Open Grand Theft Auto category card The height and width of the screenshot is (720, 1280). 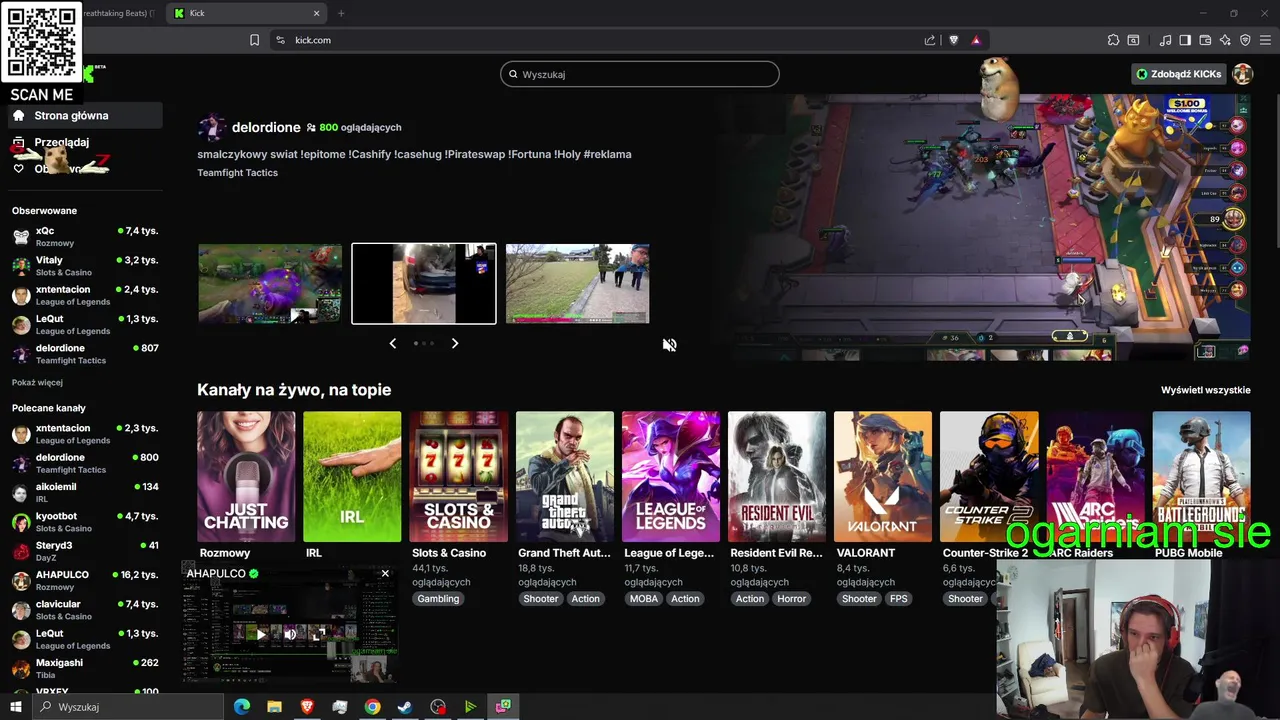[564, 477]
